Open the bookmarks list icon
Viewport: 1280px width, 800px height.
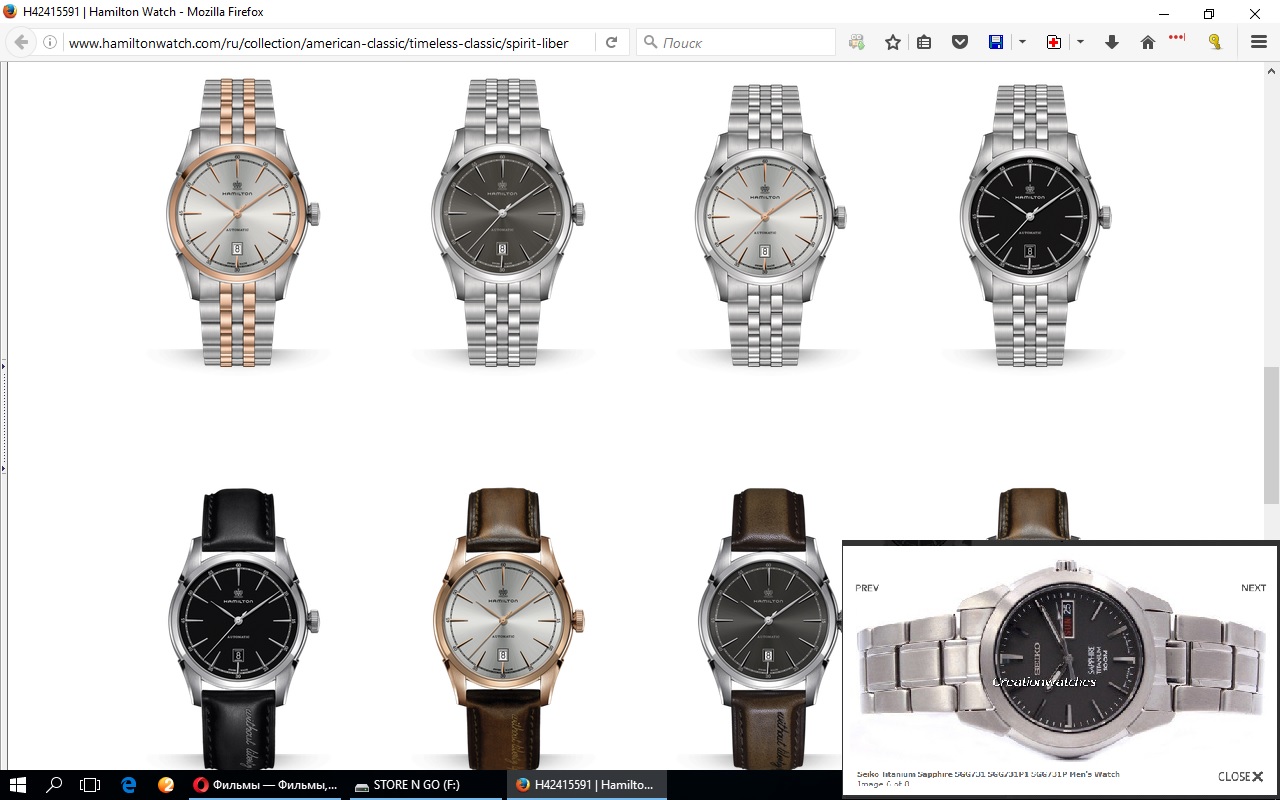924,42
